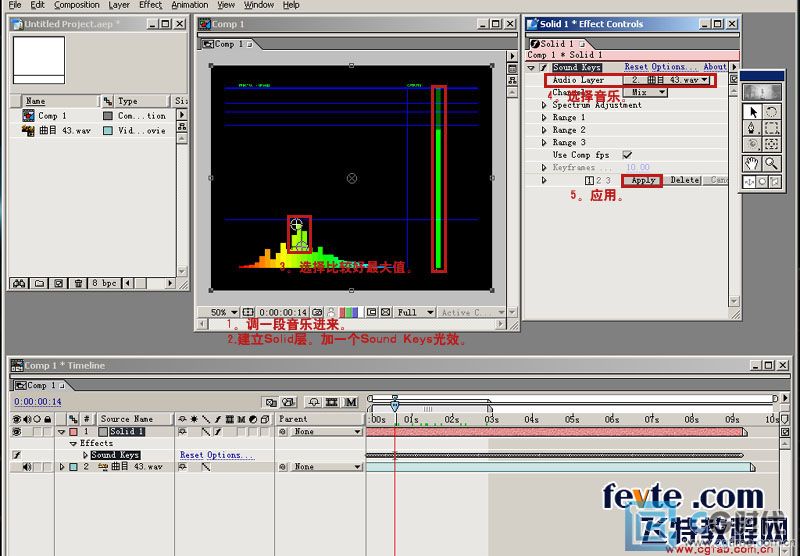The height and width of the screenshot is (556, 800).
Task: Select the Rotation tool in the toolbox
Action: tap(771, 111)
